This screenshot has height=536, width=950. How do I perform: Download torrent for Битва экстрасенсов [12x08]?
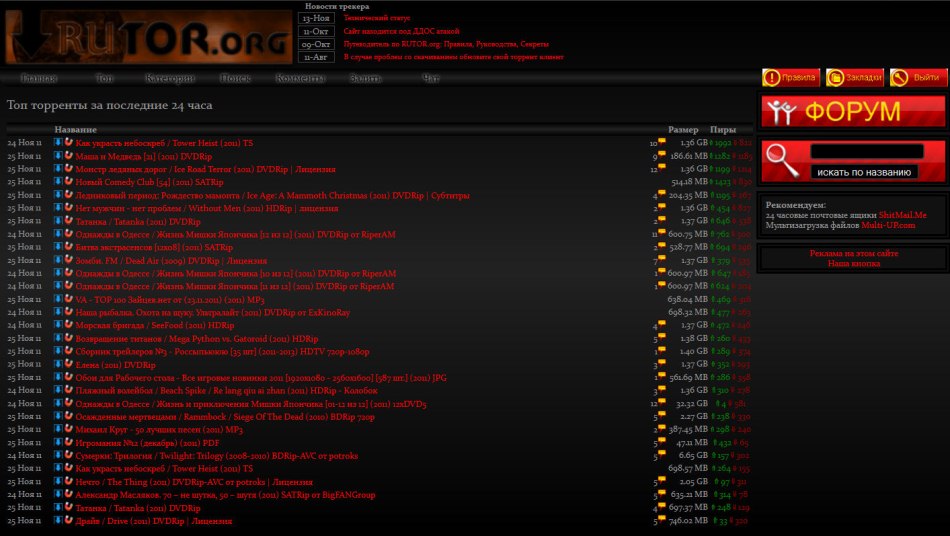click(58, 246)
